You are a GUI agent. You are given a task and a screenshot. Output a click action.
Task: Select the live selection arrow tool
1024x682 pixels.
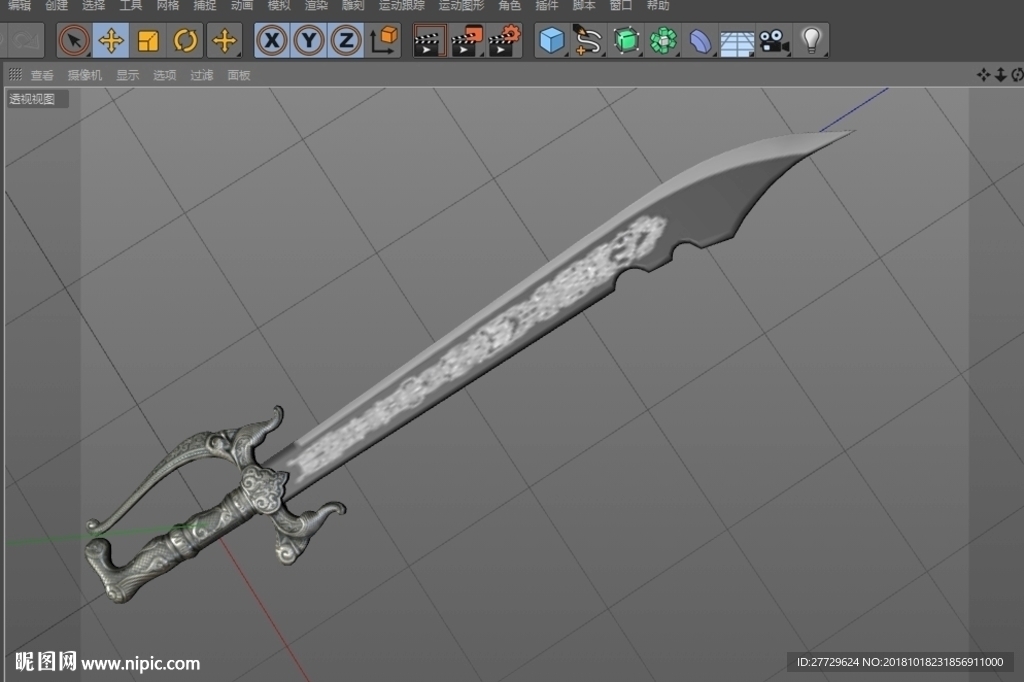click(74, 41)
